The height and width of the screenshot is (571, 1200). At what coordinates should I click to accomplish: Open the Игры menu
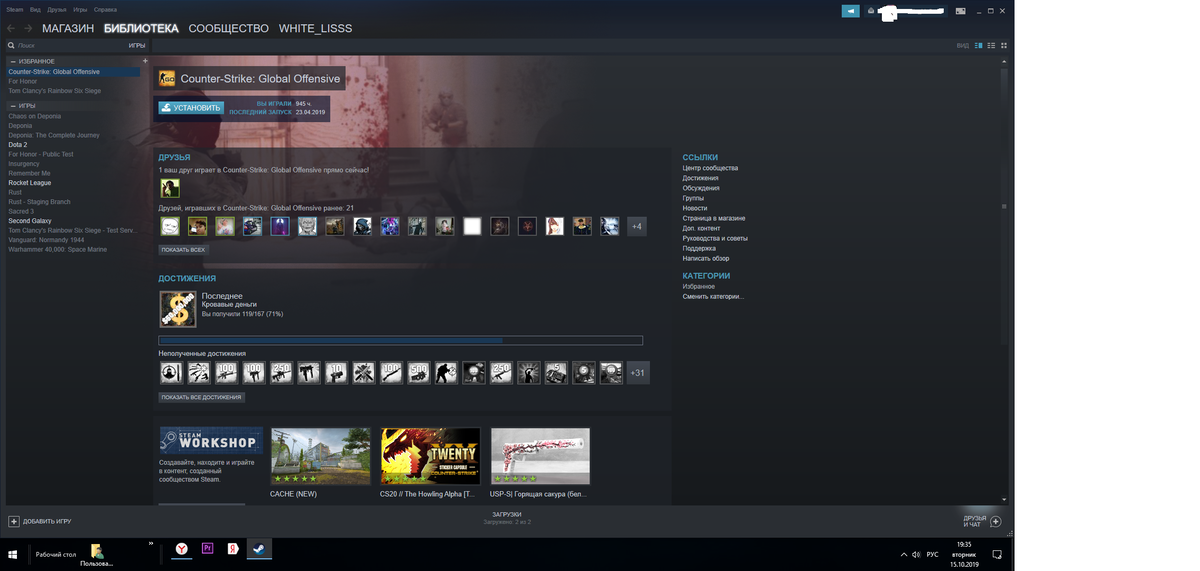tap(80, 9)
